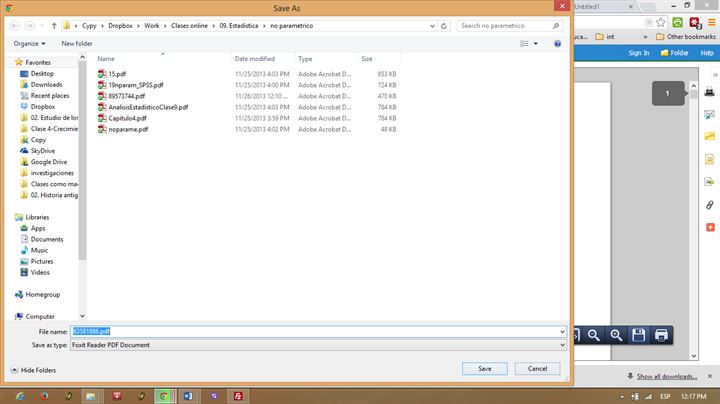This screenshot has height=404, width=720.
Task: Show more bookmarks chevron in Chrome
Action: (x=645, y=37)
